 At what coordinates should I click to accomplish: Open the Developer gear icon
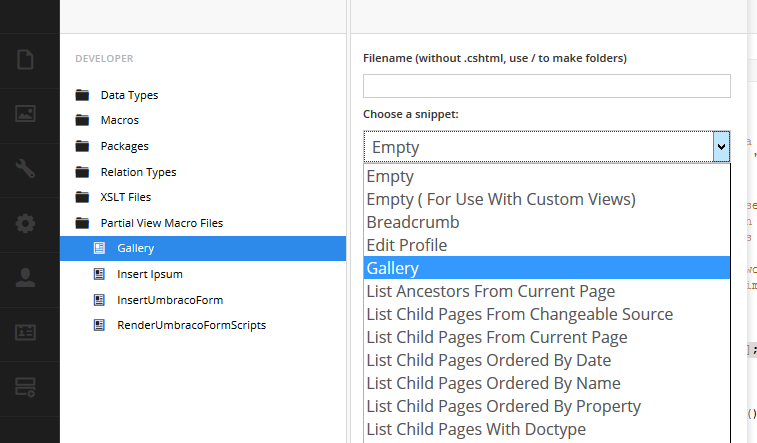(x=25, y=223)
